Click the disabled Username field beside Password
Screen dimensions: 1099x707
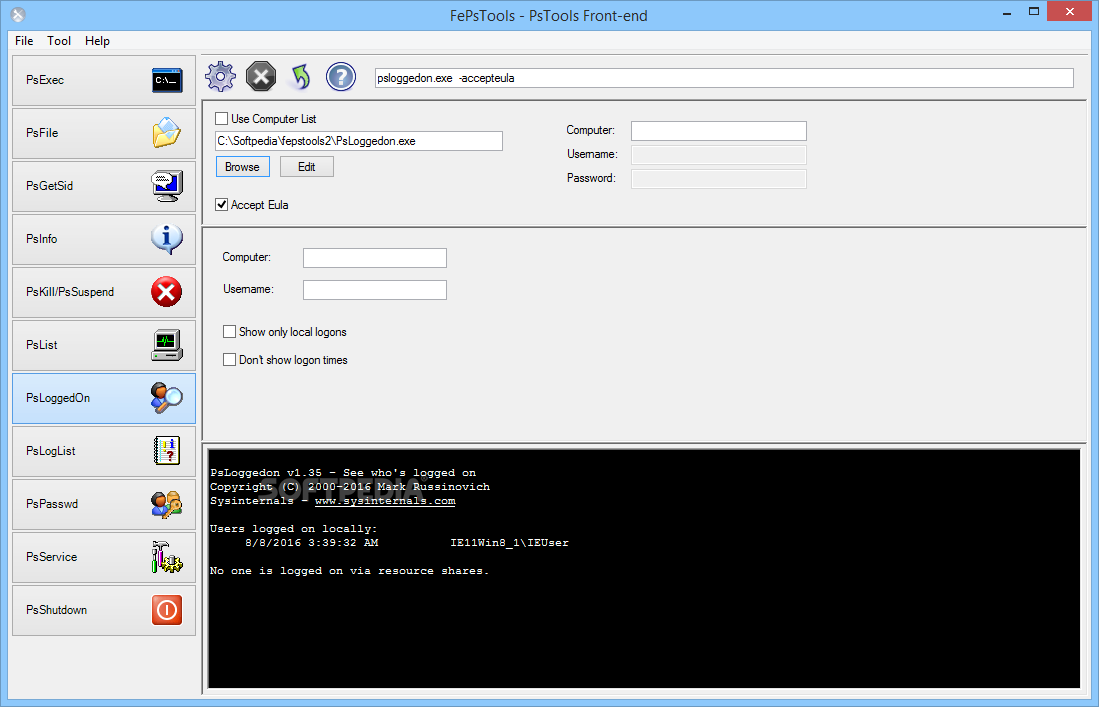coord(718,155)
